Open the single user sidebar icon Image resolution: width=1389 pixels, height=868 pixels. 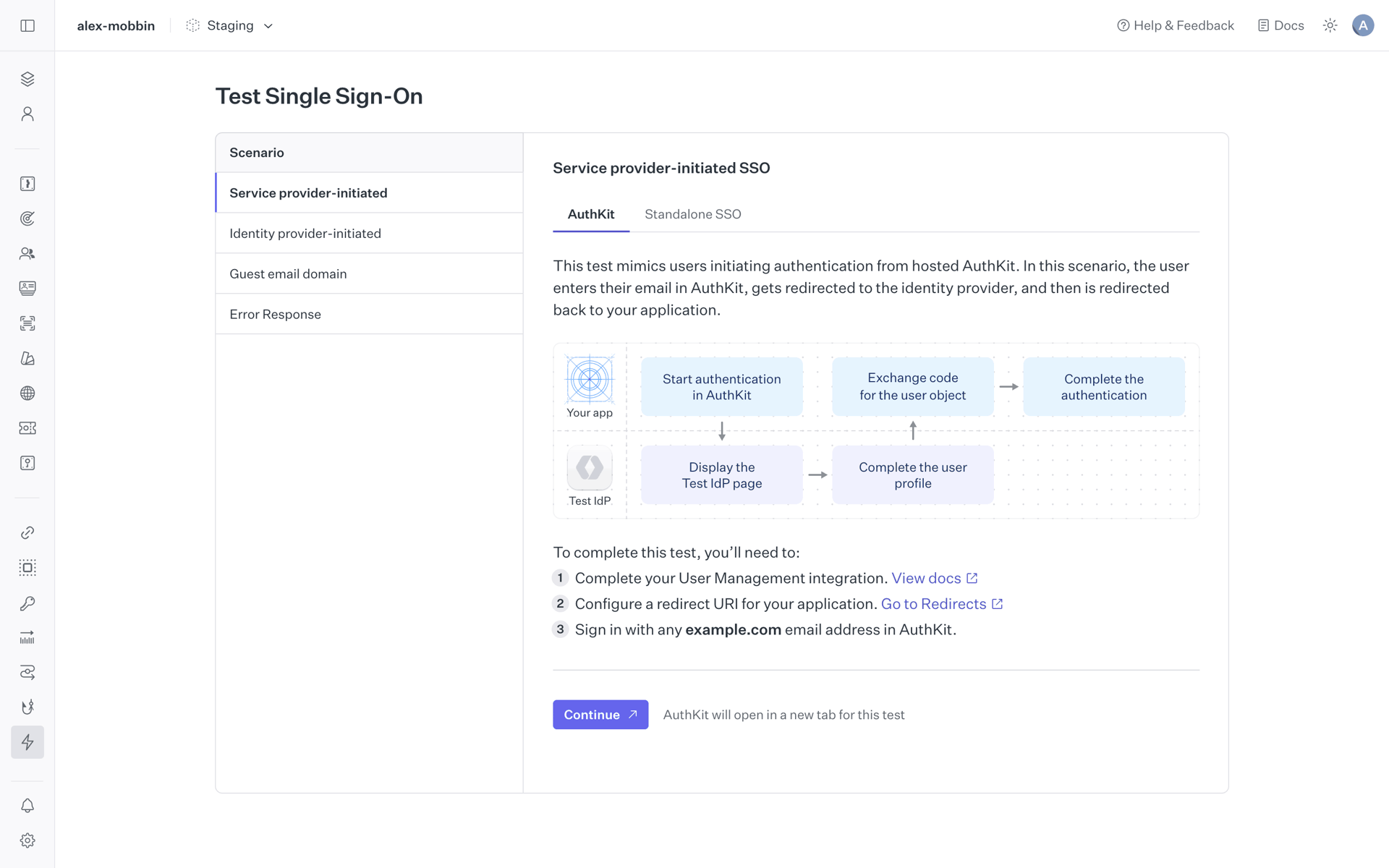tap(27, 114)
